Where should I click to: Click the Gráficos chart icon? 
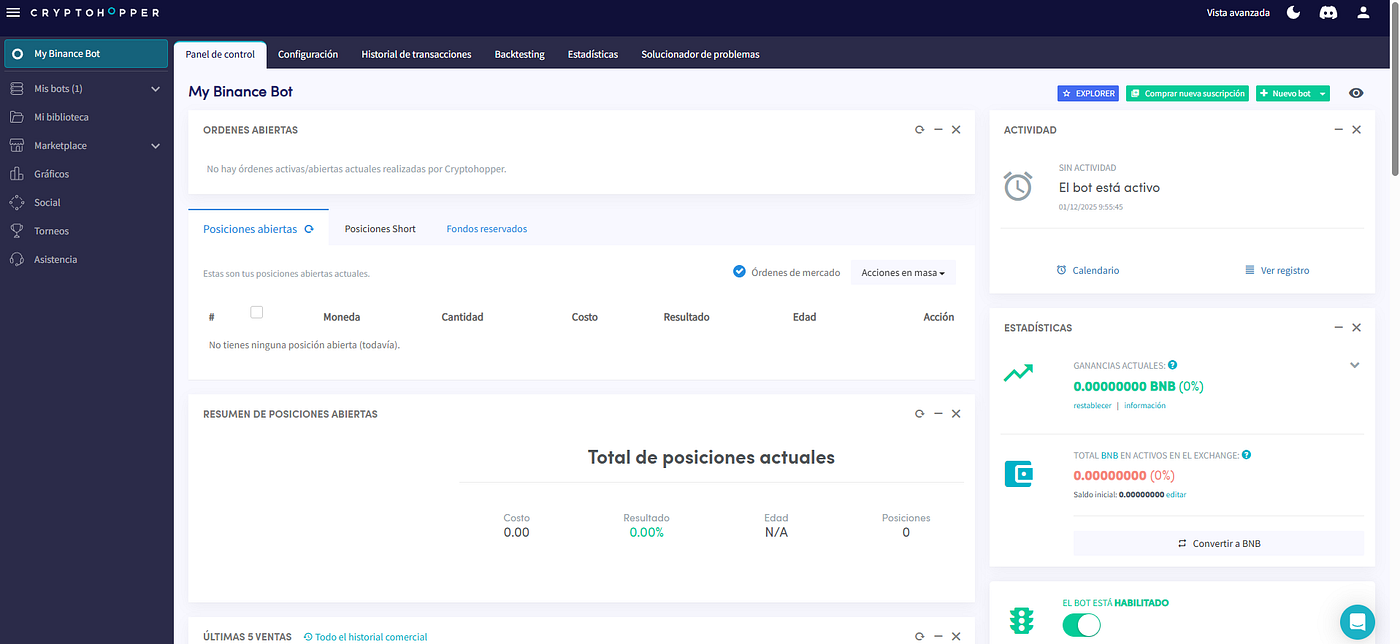17,174
